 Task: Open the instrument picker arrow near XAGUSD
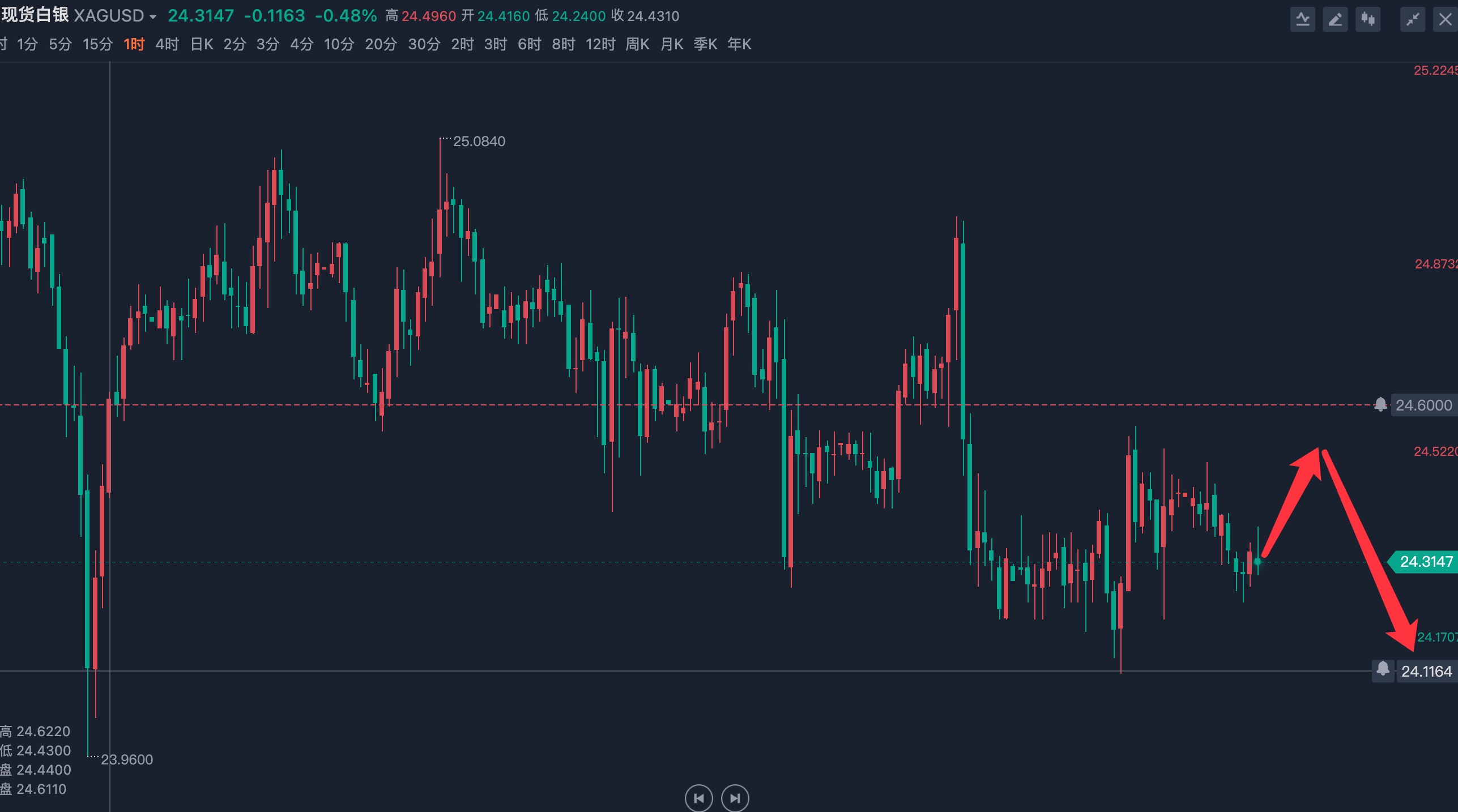point(153,16)
